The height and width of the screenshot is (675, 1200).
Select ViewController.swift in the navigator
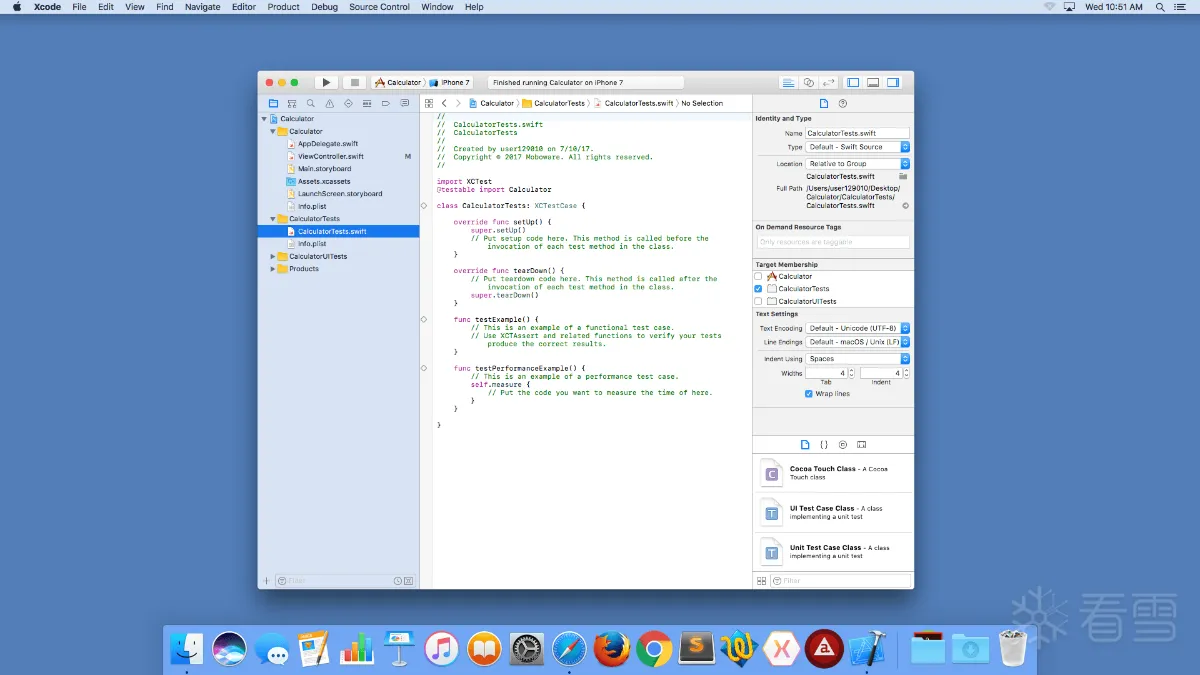(330, 156)
